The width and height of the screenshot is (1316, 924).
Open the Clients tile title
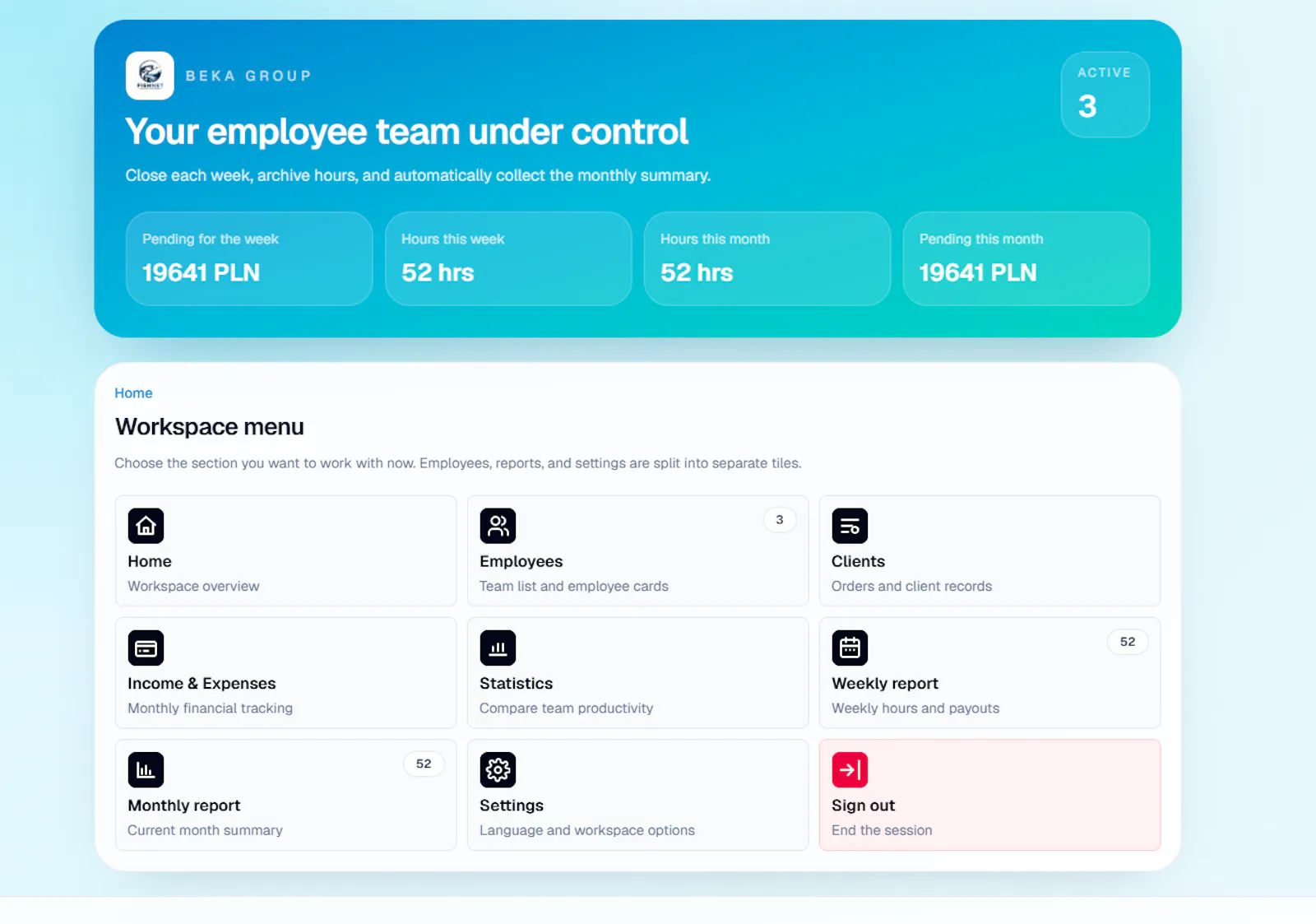click(x=858, y=561)
